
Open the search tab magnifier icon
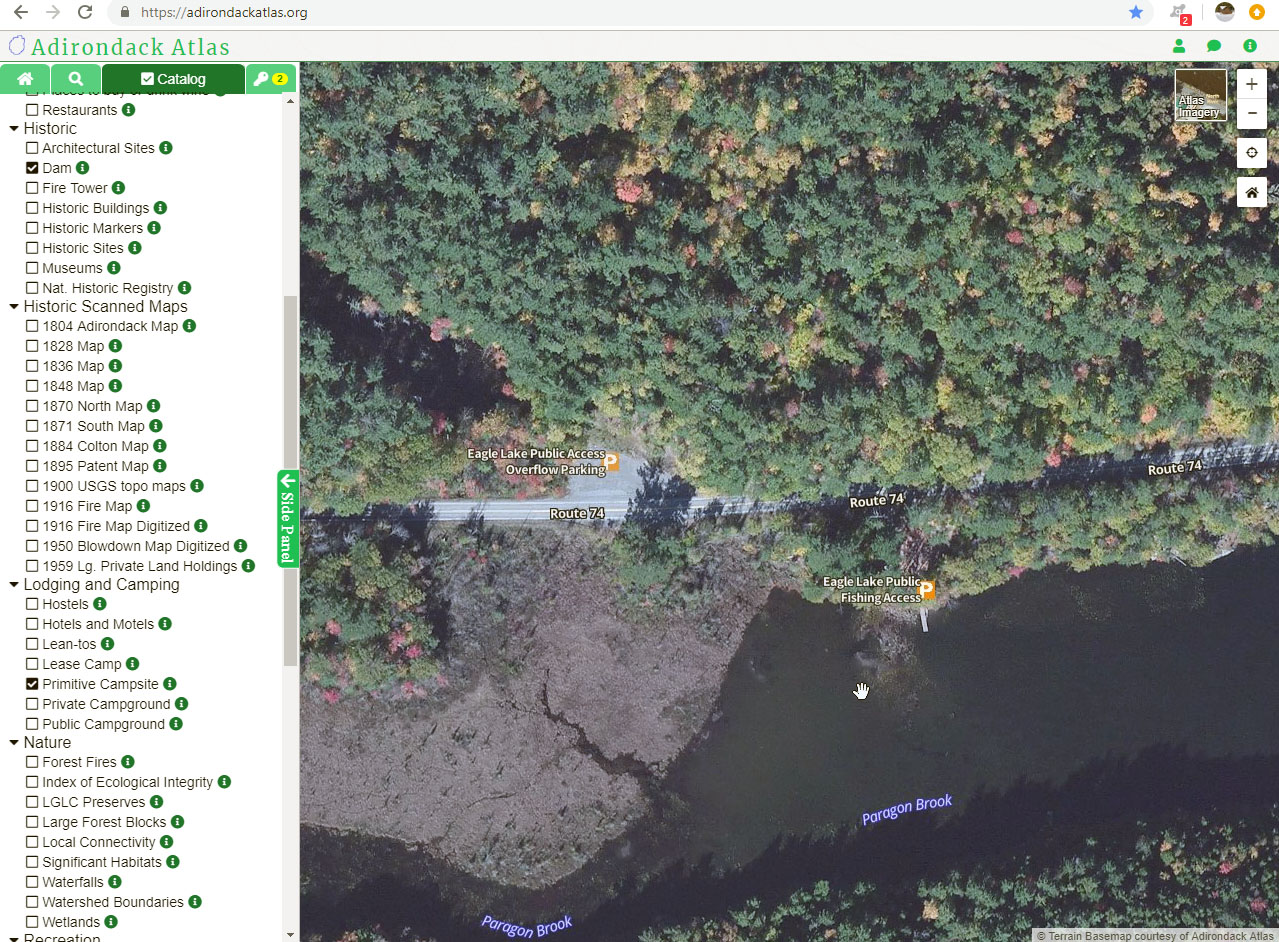(x=76, y=79)
